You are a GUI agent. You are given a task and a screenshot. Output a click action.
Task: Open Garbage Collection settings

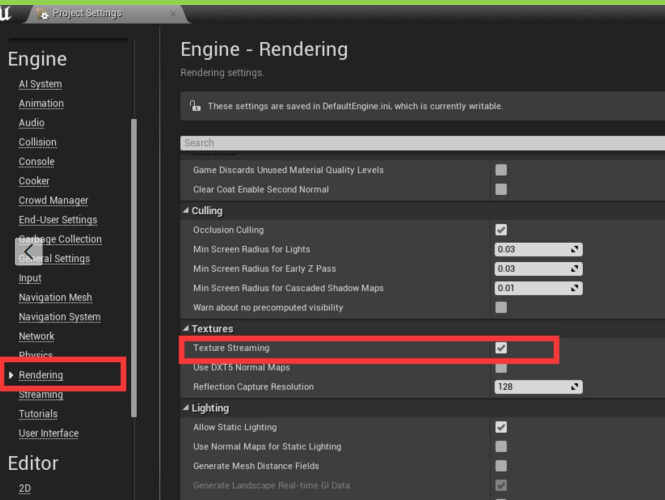click(x=60, y=239)
